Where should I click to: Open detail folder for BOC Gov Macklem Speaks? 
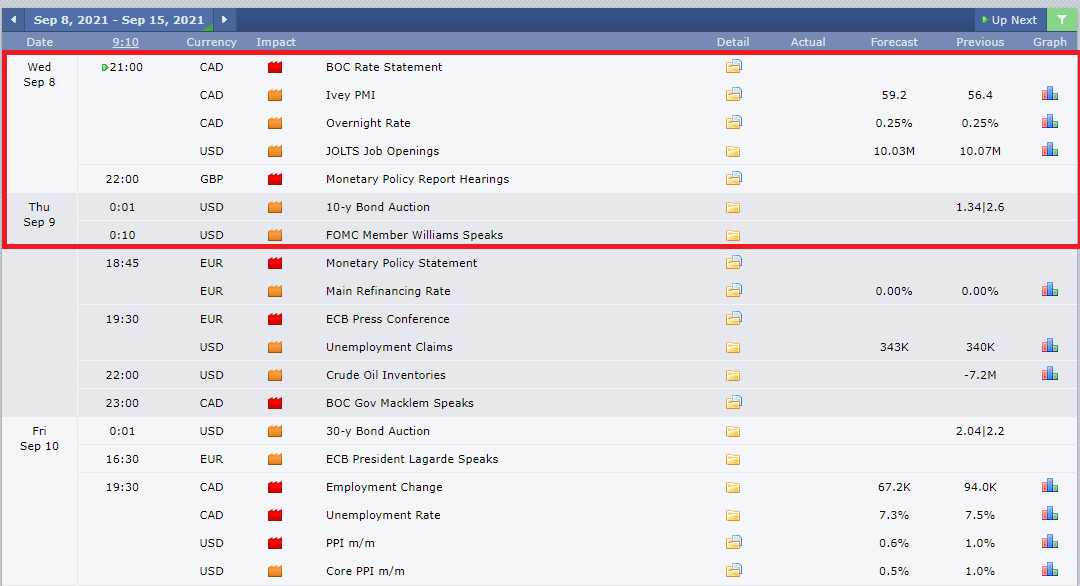coord(734,403)
